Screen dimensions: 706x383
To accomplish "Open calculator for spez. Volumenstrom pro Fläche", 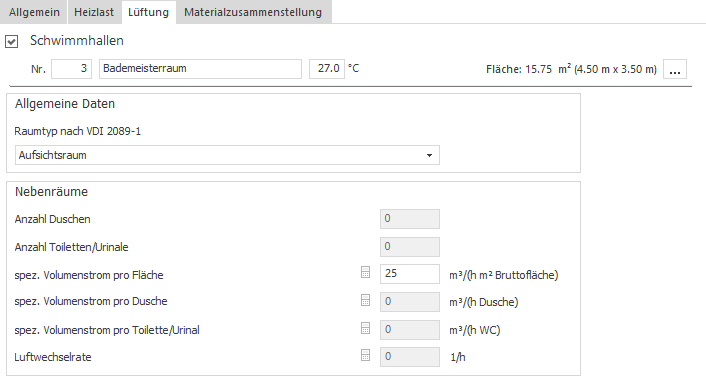I will coord(366,272).
